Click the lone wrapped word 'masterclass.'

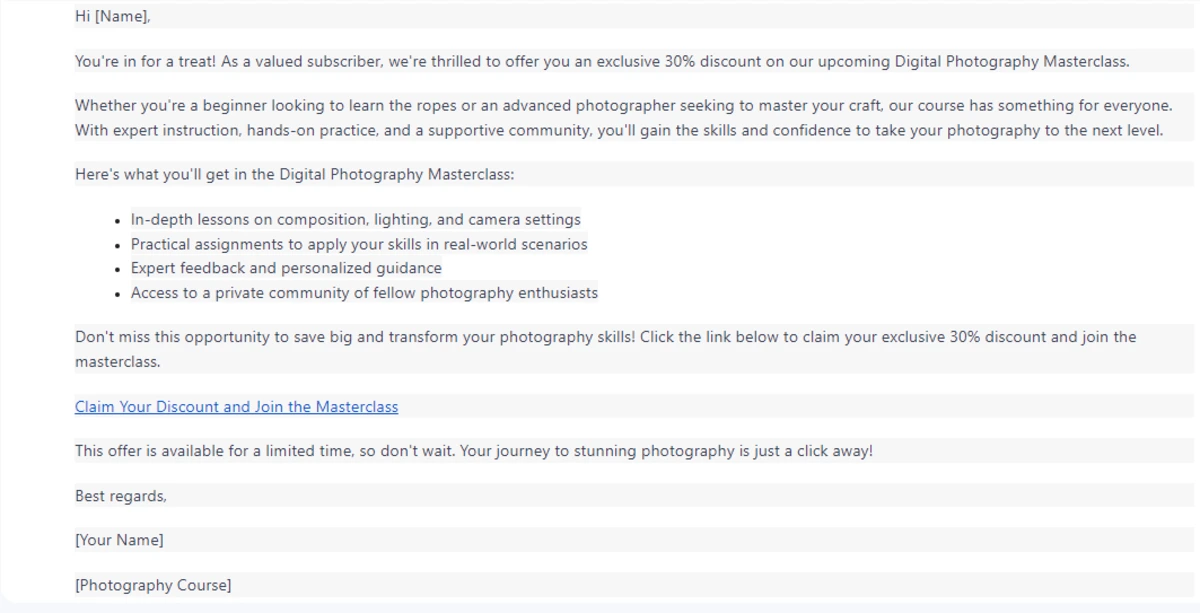[x=117, y=362]
